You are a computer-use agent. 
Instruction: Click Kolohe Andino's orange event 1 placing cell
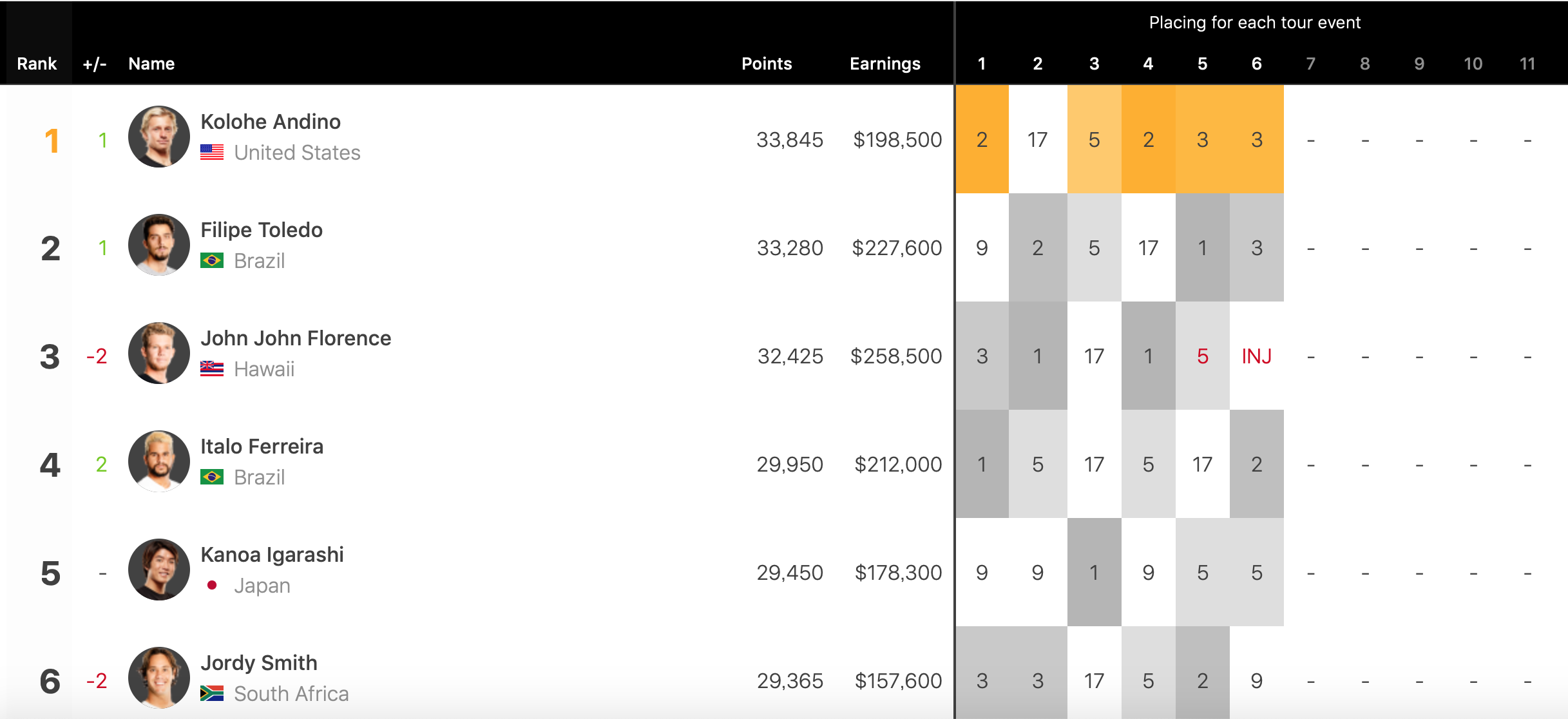(982, 140)
